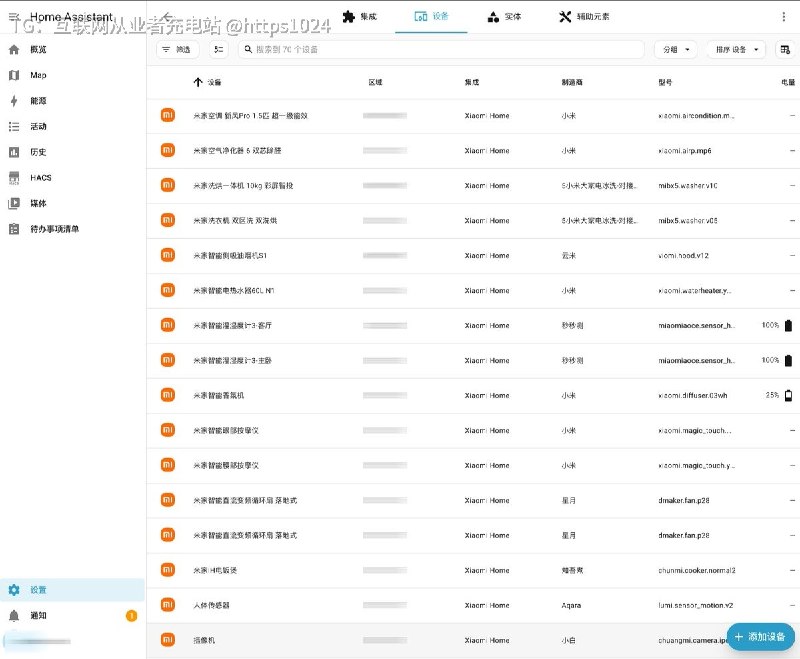Click the Mi icon of 摄像机 row
Screen dimensions: 800x659
click(x=167, y=639)
